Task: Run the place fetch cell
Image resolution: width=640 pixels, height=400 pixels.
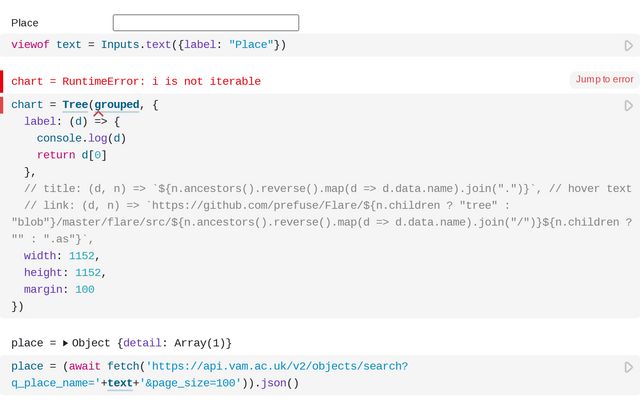Action: coord(629,367)
